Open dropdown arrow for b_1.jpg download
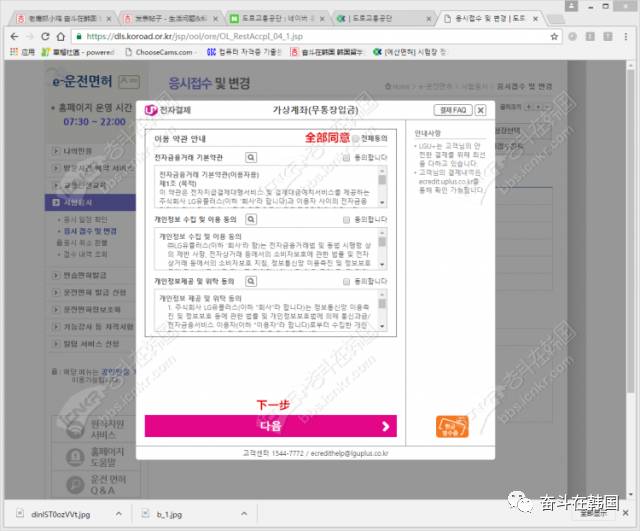Screen dimensions: 640x531 pyautogui.click(x=244, y=513)
